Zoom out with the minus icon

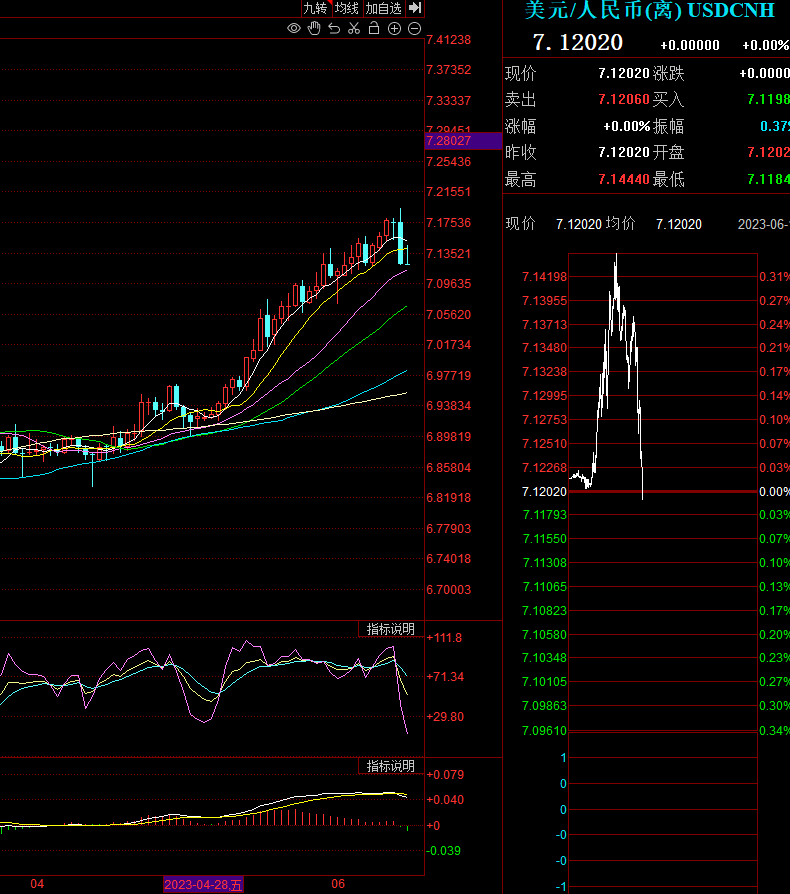click(415, 28)
